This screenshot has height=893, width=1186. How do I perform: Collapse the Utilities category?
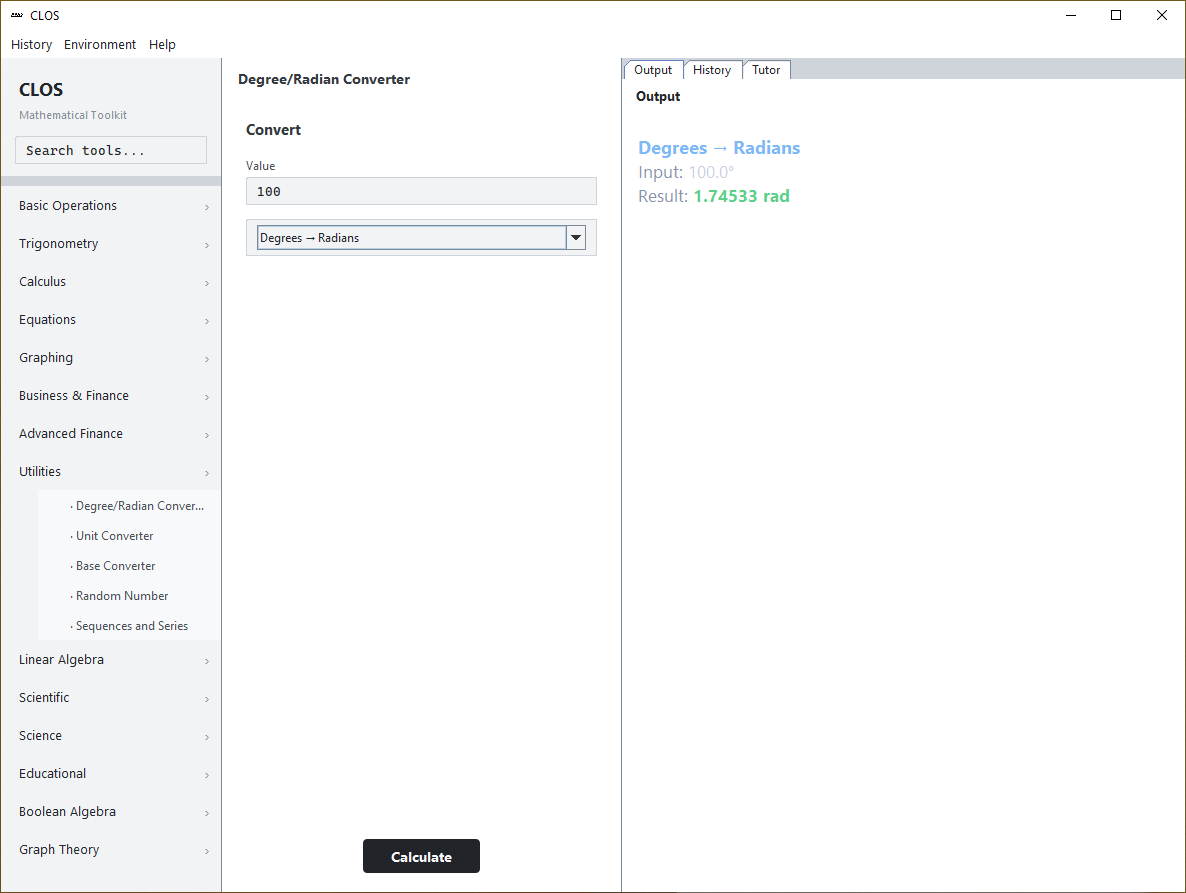(111, 471)
